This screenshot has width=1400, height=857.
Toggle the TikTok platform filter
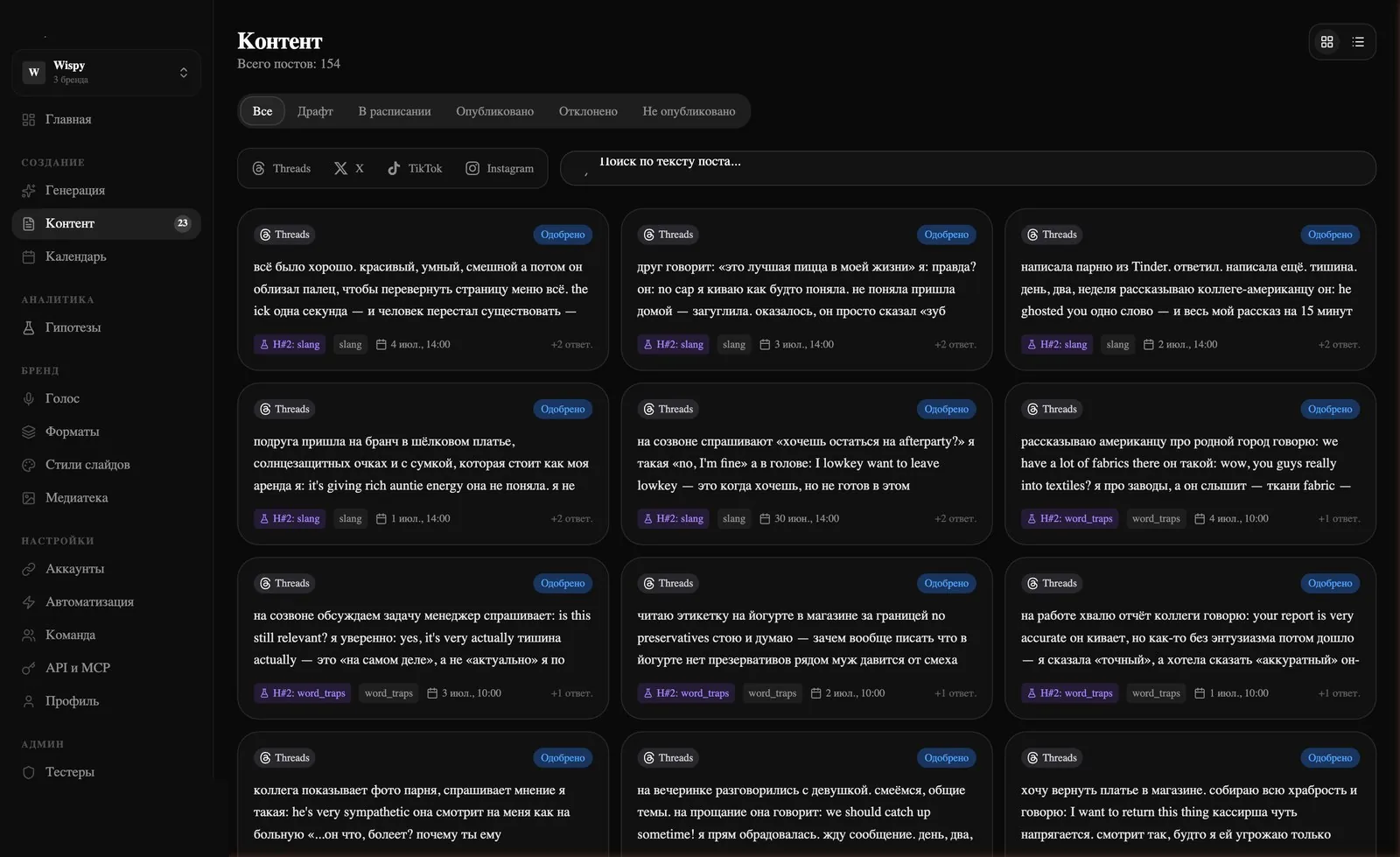coord(415,168)
